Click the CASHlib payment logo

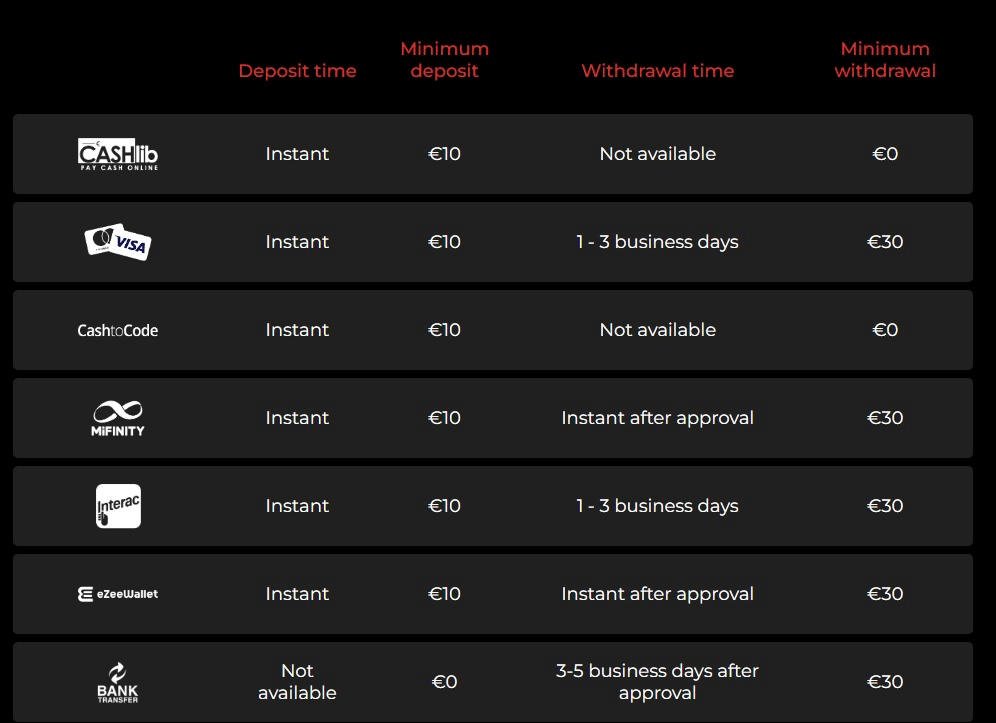118,154
